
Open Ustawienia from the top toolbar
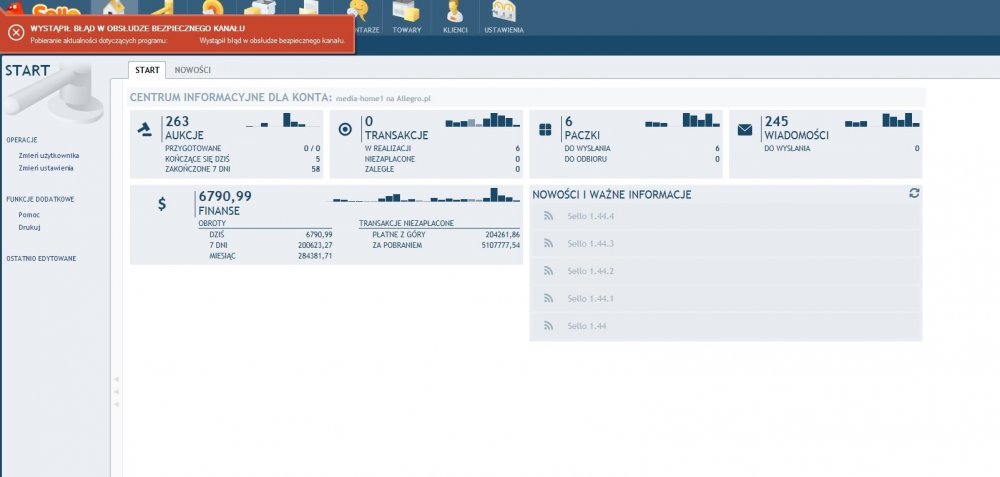(x=503, y=17)
